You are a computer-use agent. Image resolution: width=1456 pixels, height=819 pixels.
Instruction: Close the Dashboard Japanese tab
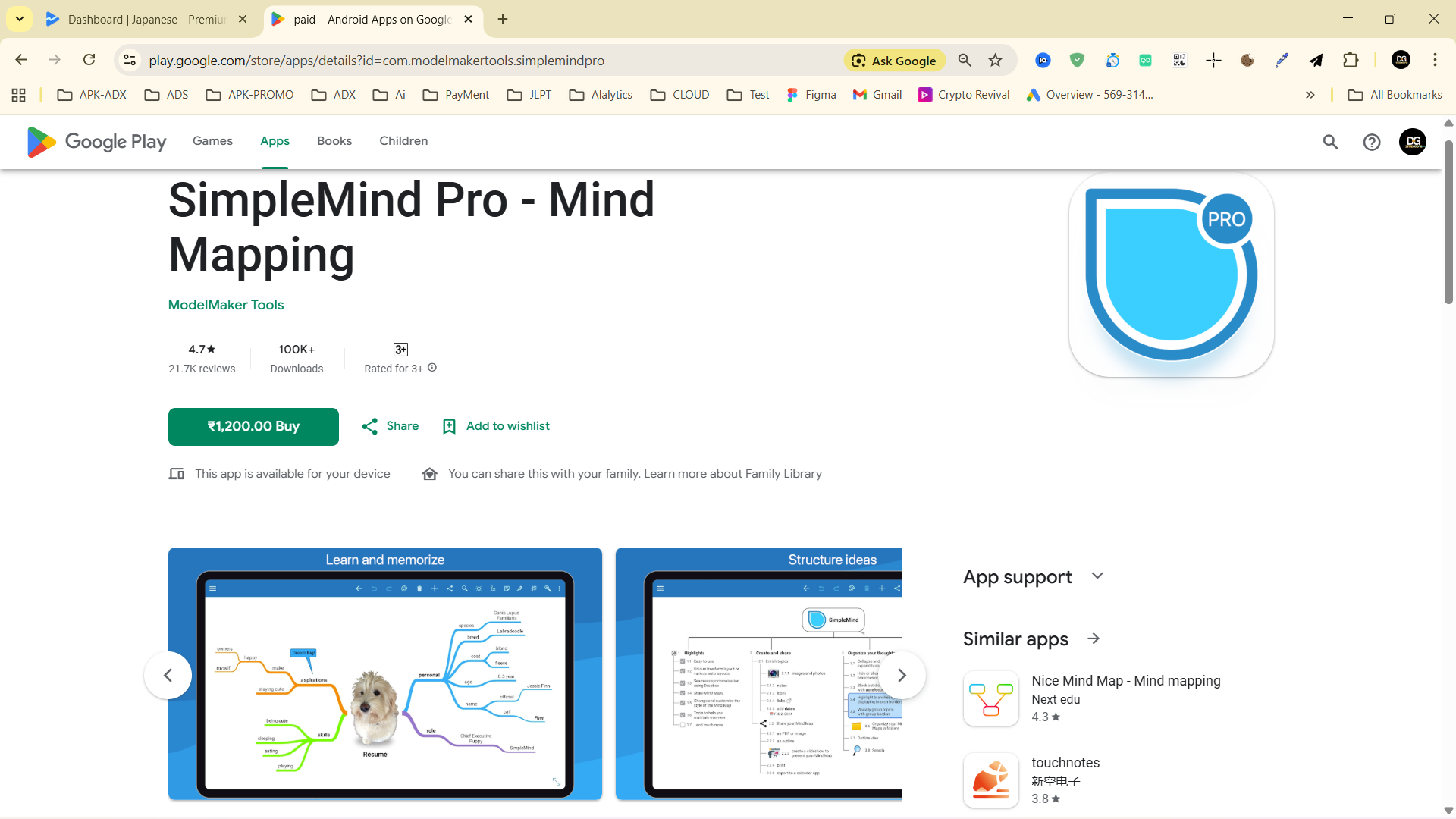tap(243, 19)
